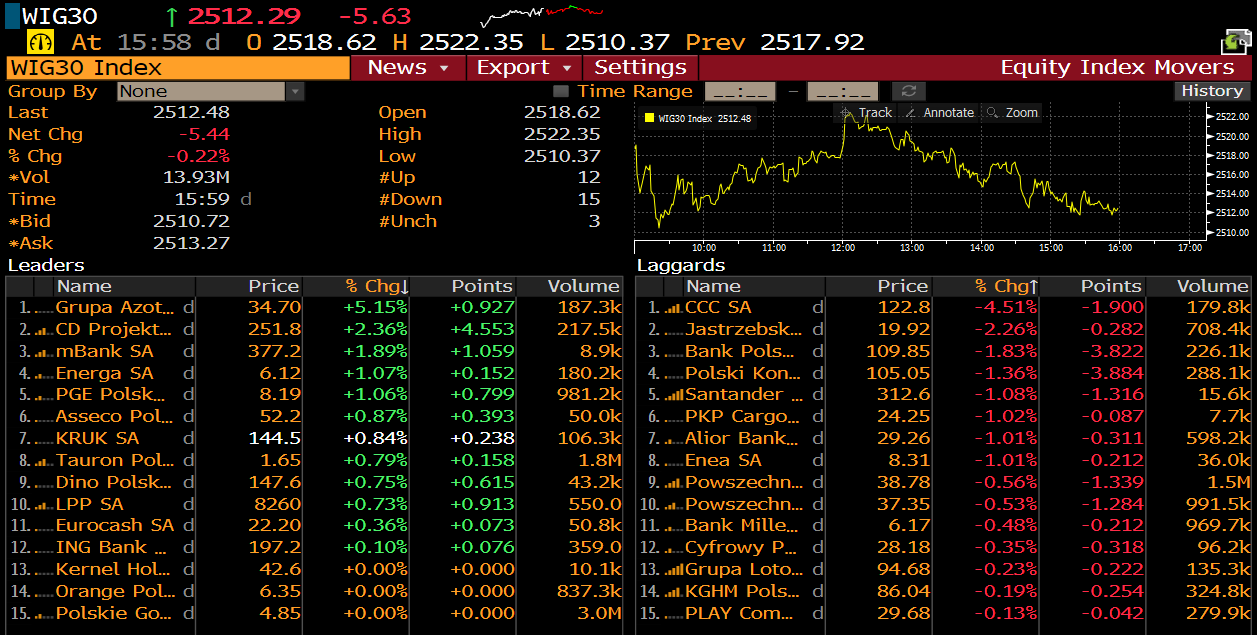The image size is (1257, 635).
Task: Click the yellow WIG30 Index legend swatch
Action: point(649,118)
